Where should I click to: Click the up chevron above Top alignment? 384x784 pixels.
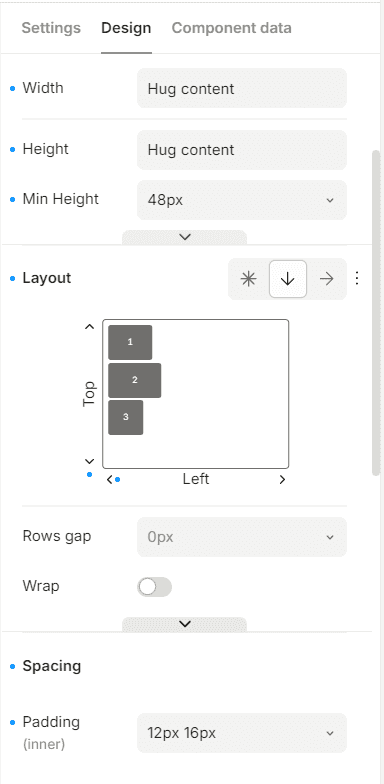90,327
